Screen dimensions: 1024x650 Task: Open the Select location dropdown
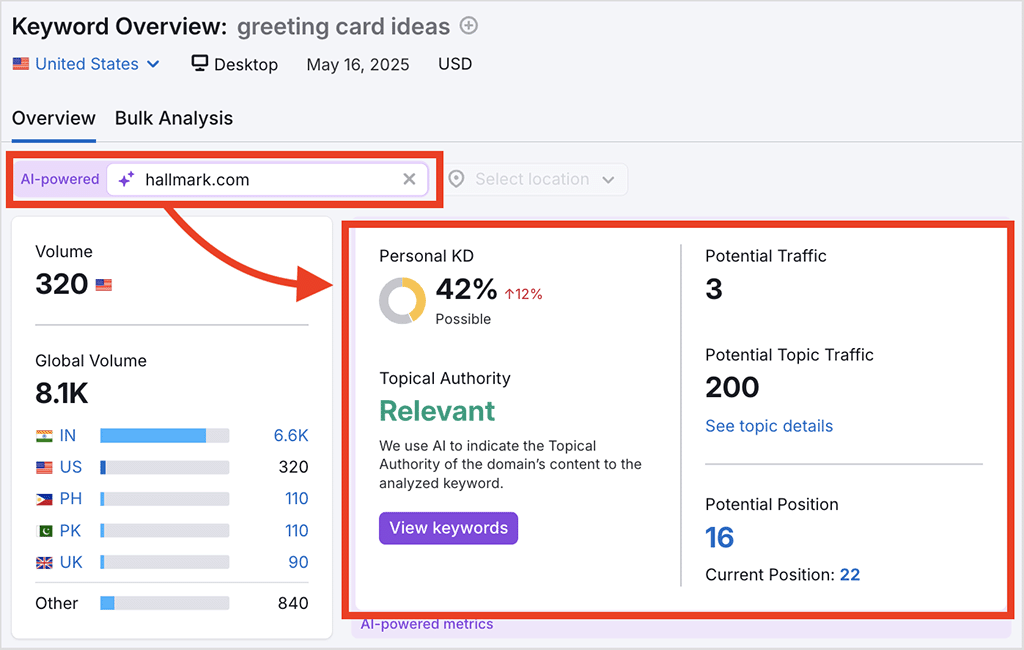point(536,179)
